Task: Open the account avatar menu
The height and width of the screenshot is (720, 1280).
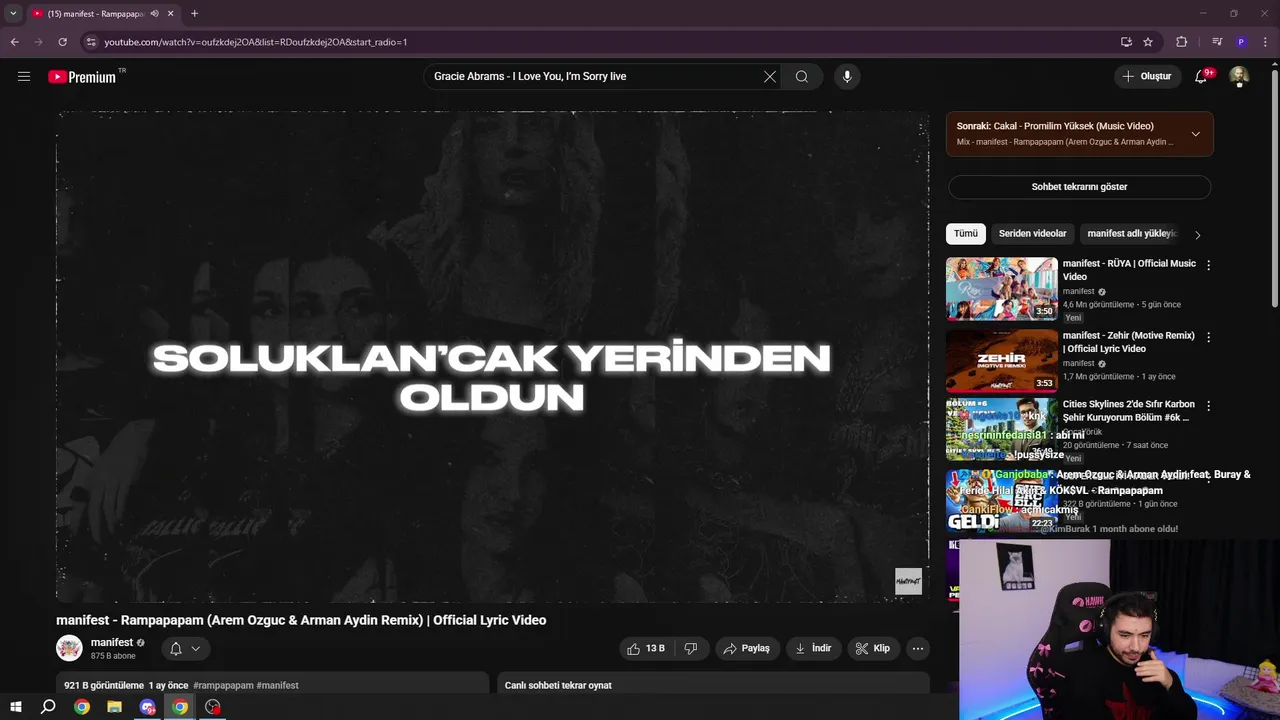Action: coord(1239,76)
